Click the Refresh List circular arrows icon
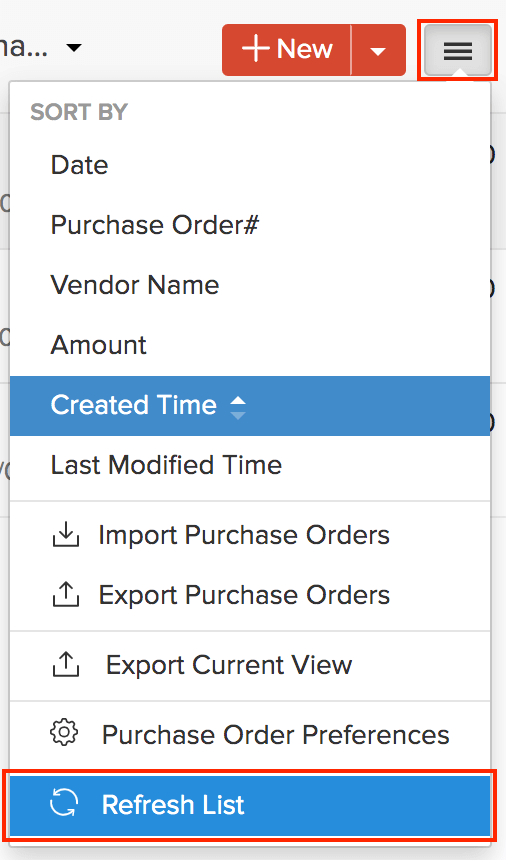 (x=64, y=804)
